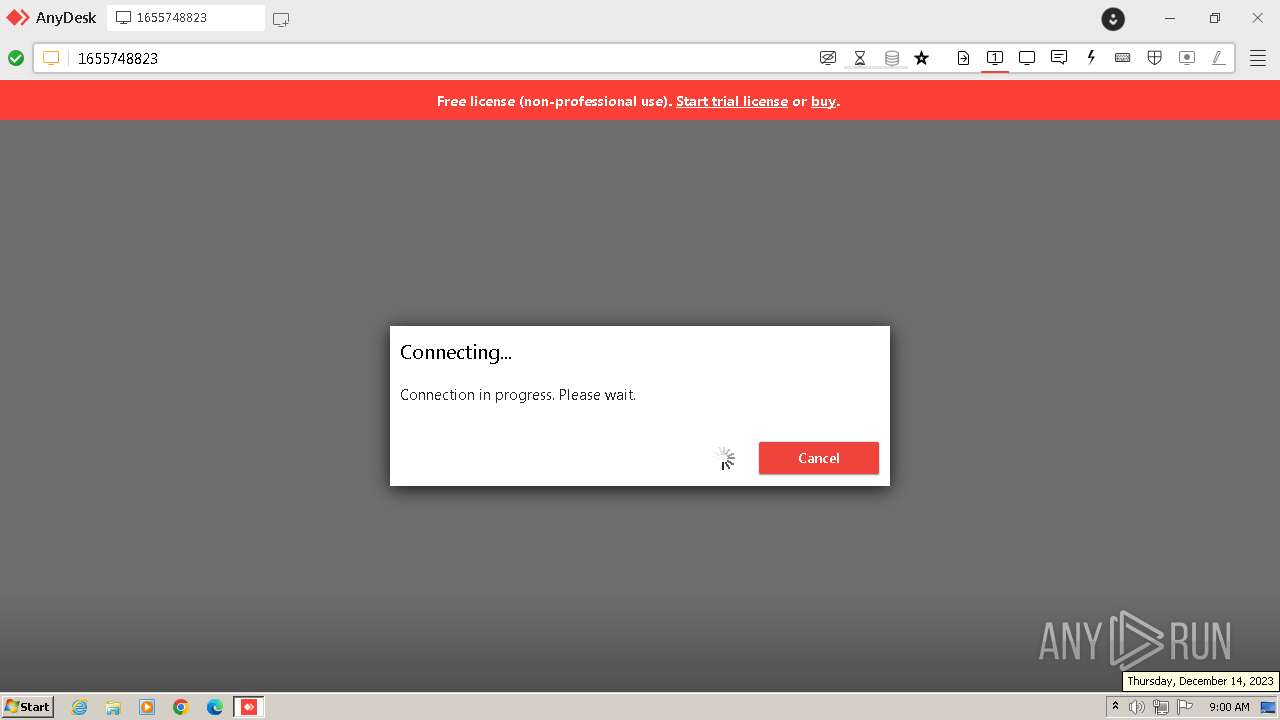Open the actions lightning bolt menu
1280x720 pixels.
pos(1091,58)
